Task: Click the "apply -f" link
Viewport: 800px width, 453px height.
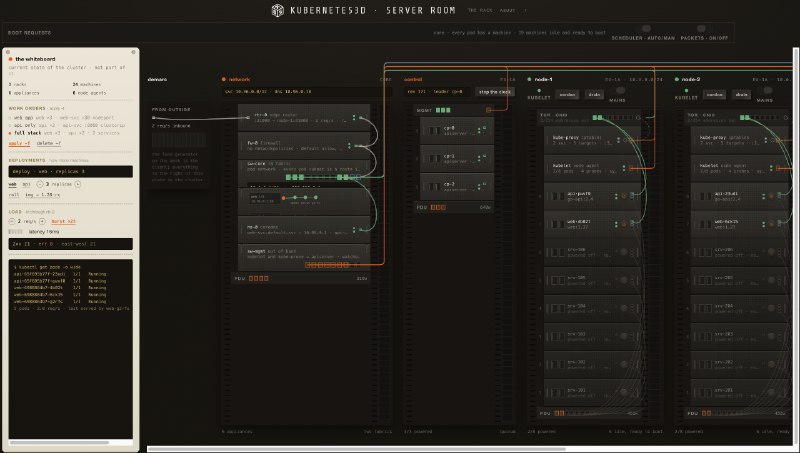Action: coord(19,143)
